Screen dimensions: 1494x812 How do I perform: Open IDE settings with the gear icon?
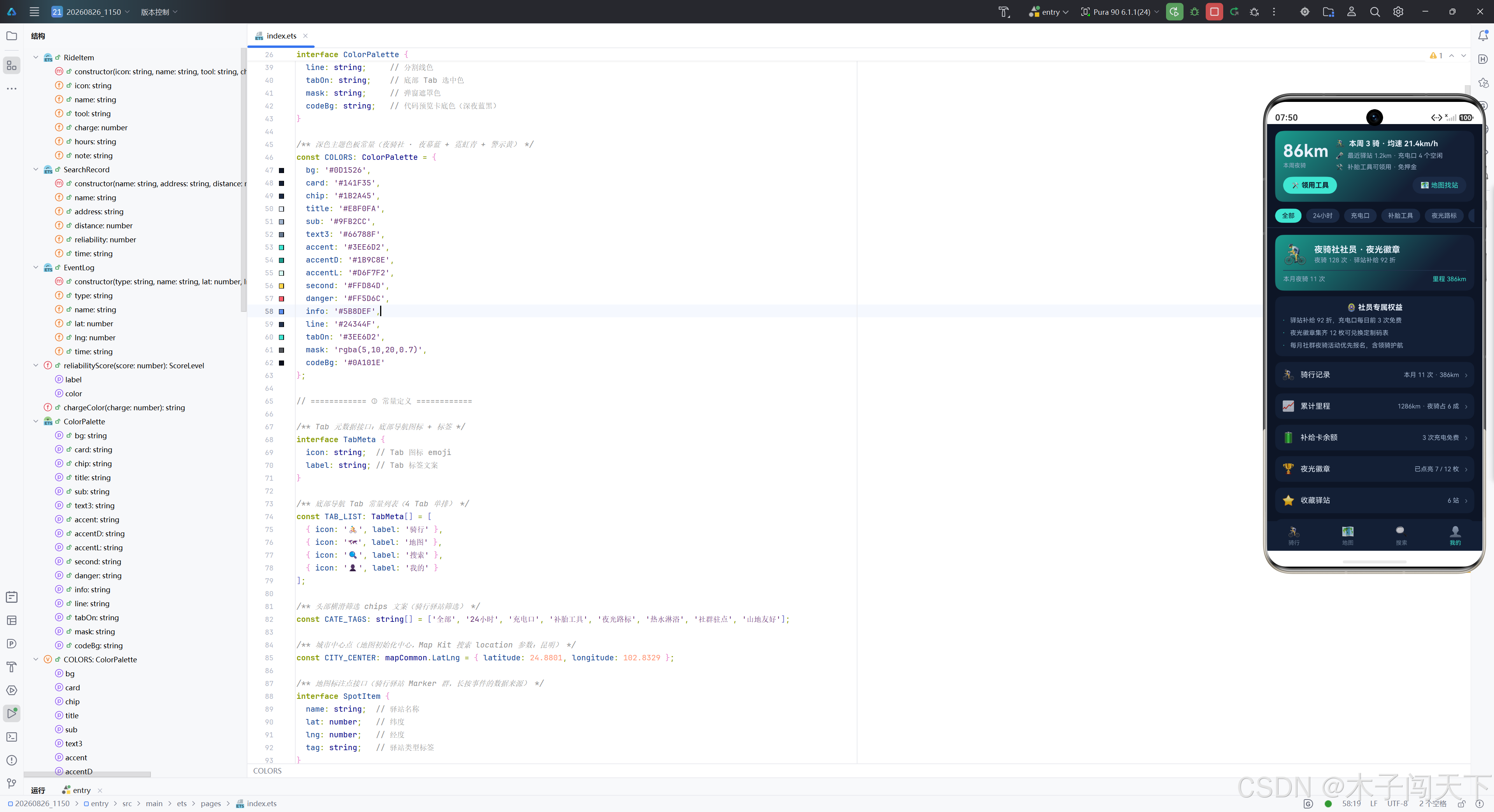coord(1398,12)
